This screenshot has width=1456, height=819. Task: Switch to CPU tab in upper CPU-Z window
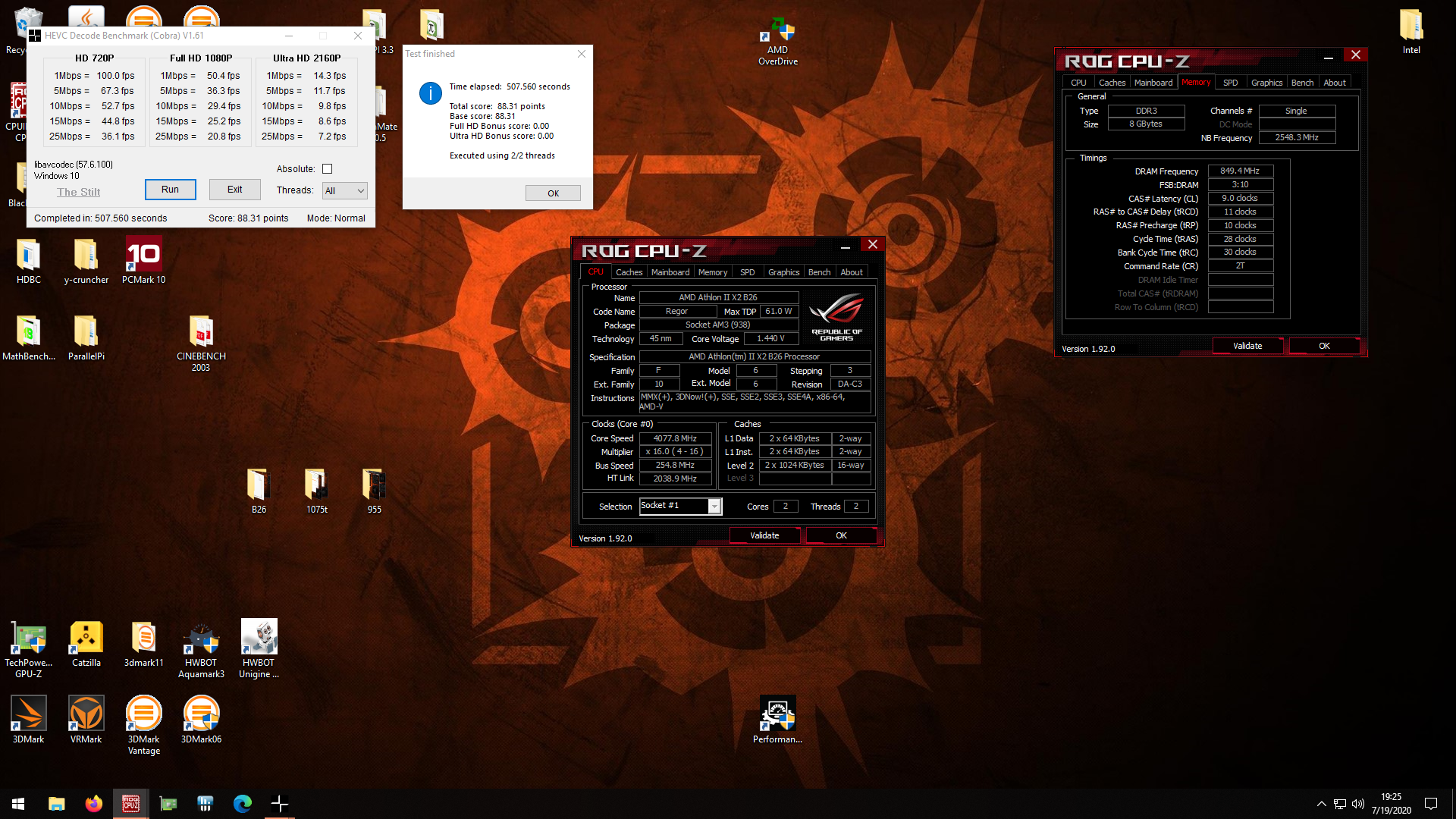point(1078,83)
